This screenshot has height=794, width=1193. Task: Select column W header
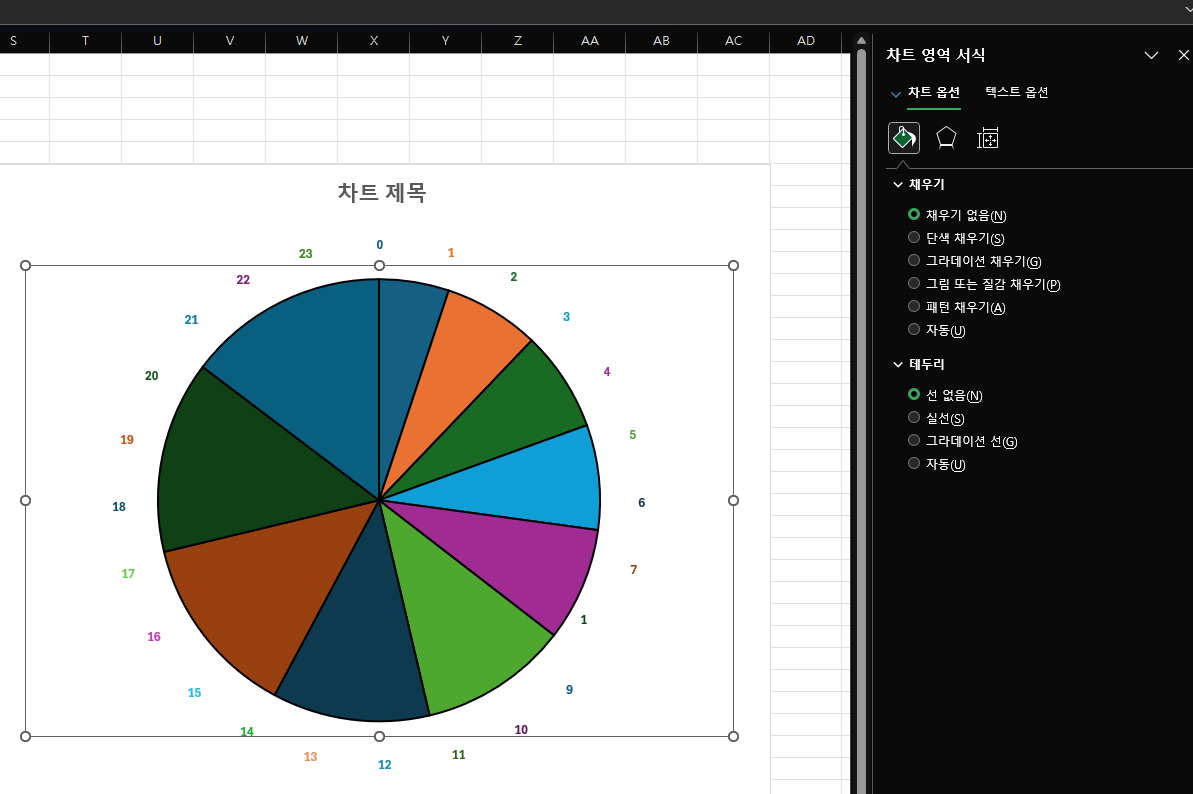pyautogui.click(x=302, y=41)
